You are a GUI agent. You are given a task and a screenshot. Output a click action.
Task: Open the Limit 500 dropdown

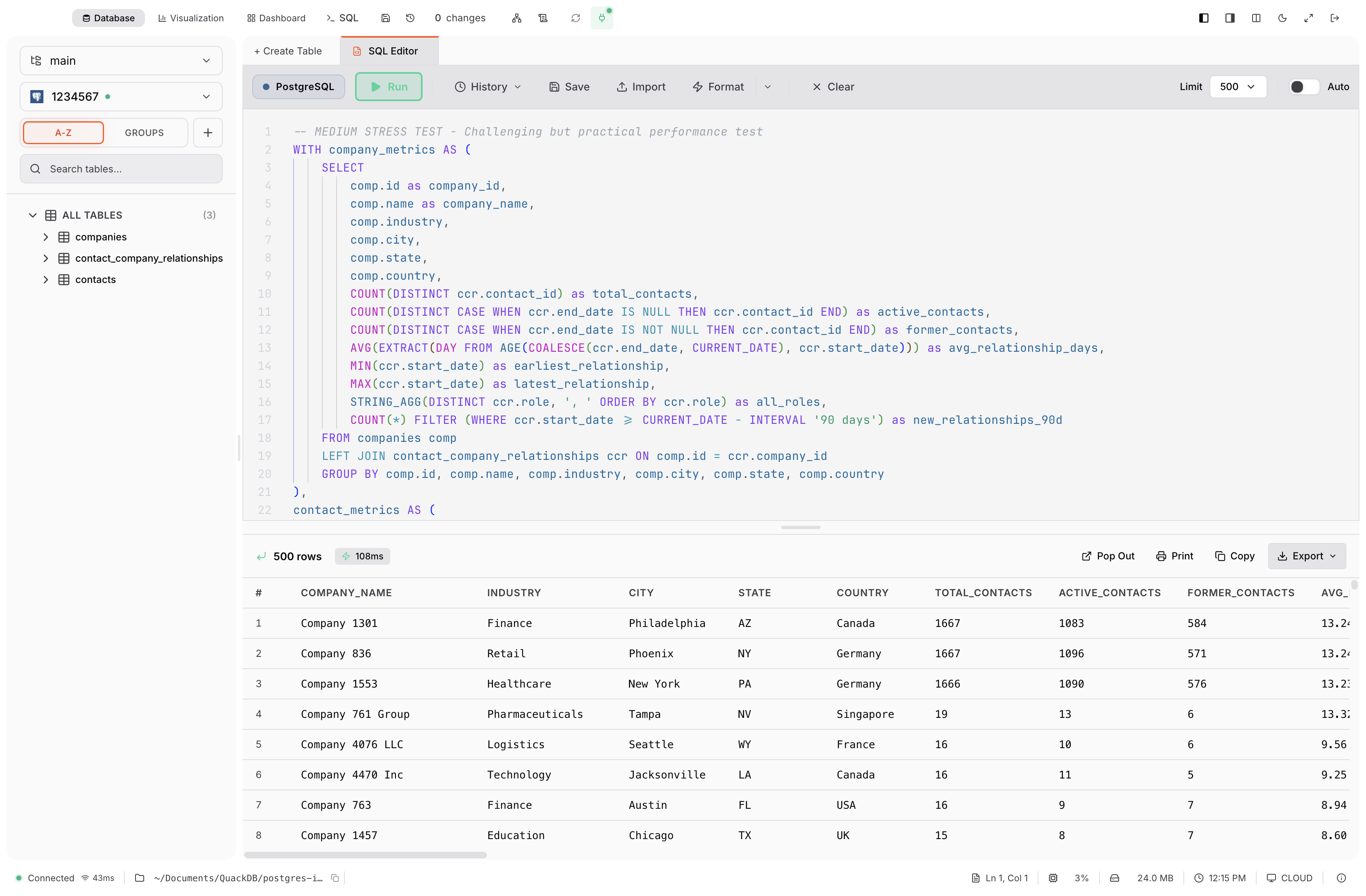point(1237,87)
